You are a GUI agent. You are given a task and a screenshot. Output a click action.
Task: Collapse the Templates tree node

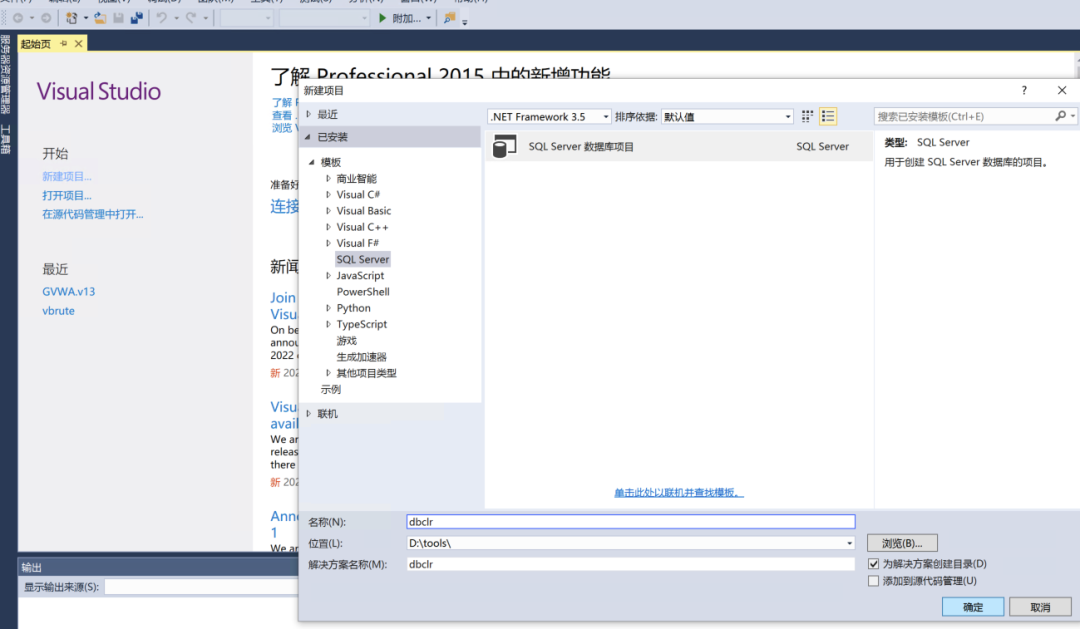(x=311, y=163)
